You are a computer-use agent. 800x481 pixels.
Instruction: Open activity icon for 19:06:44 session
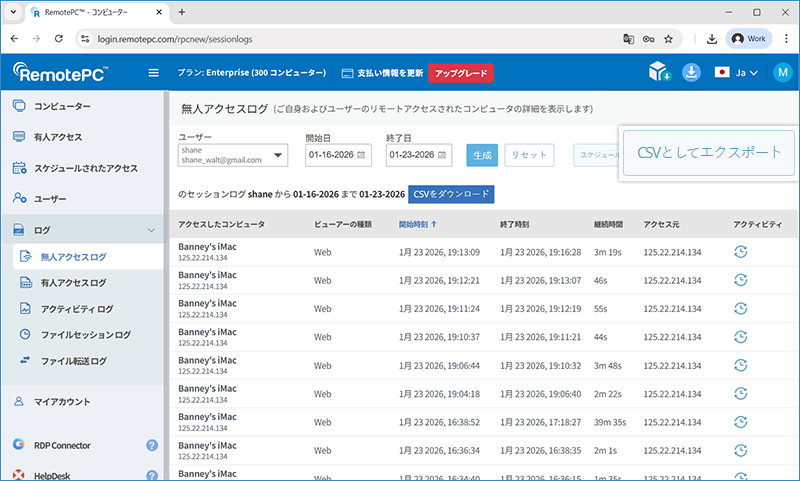point(740,365)
